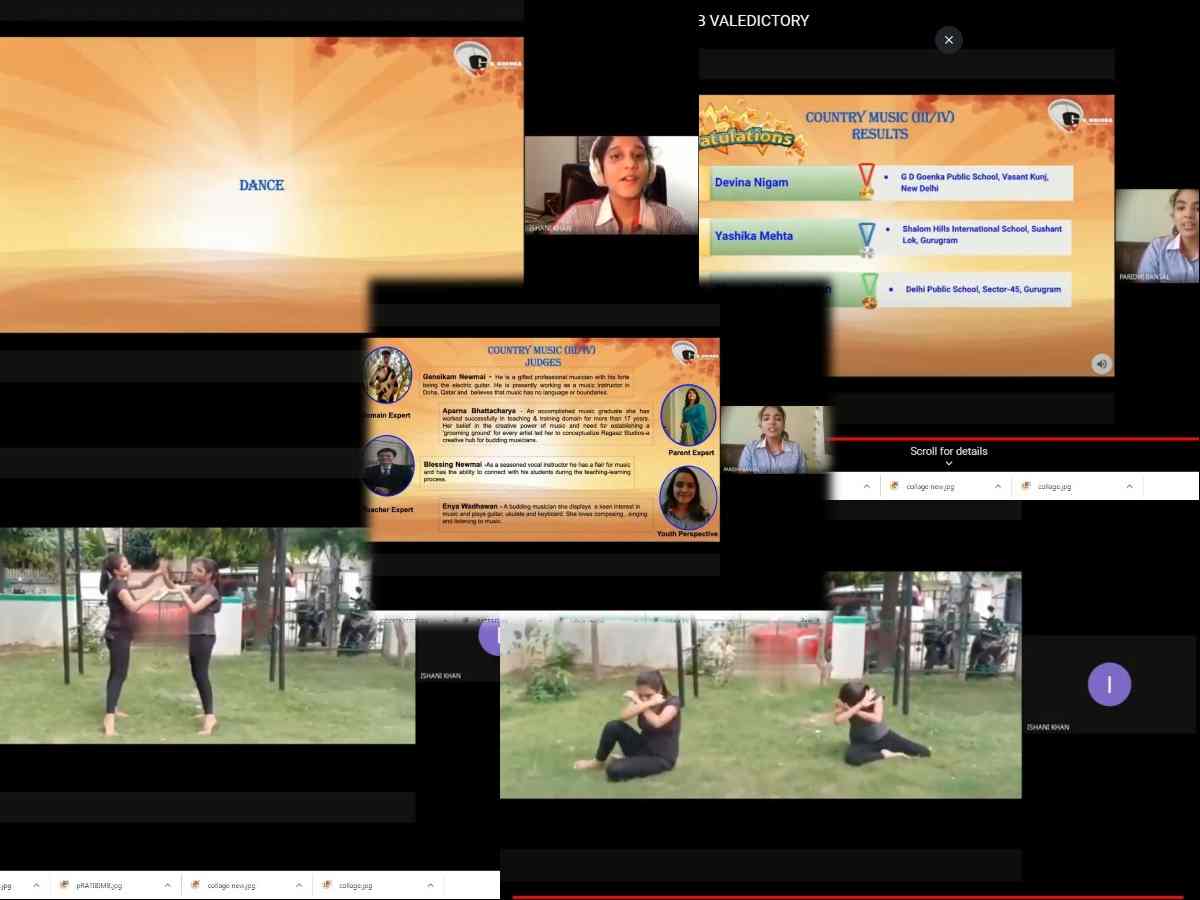This screenshot has width=1200, height=900.
Task: Select the DANCE title slide
Action: click(x=261, y=185)
